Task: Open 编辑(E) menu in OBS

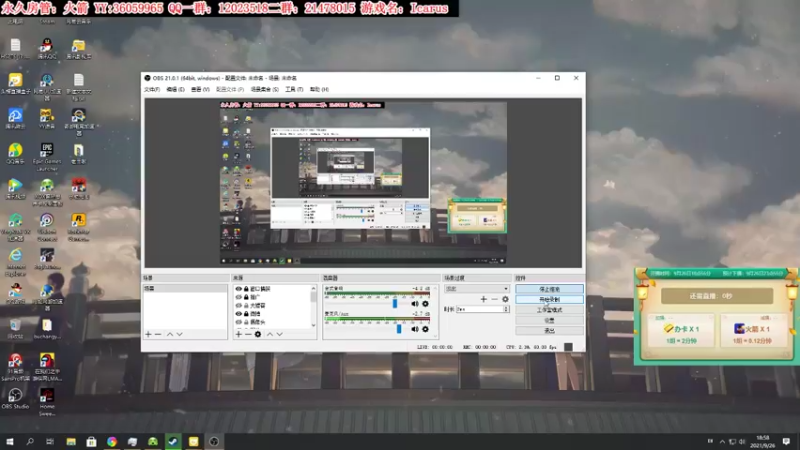Action: pyautogui.click(x=176, y=89)
